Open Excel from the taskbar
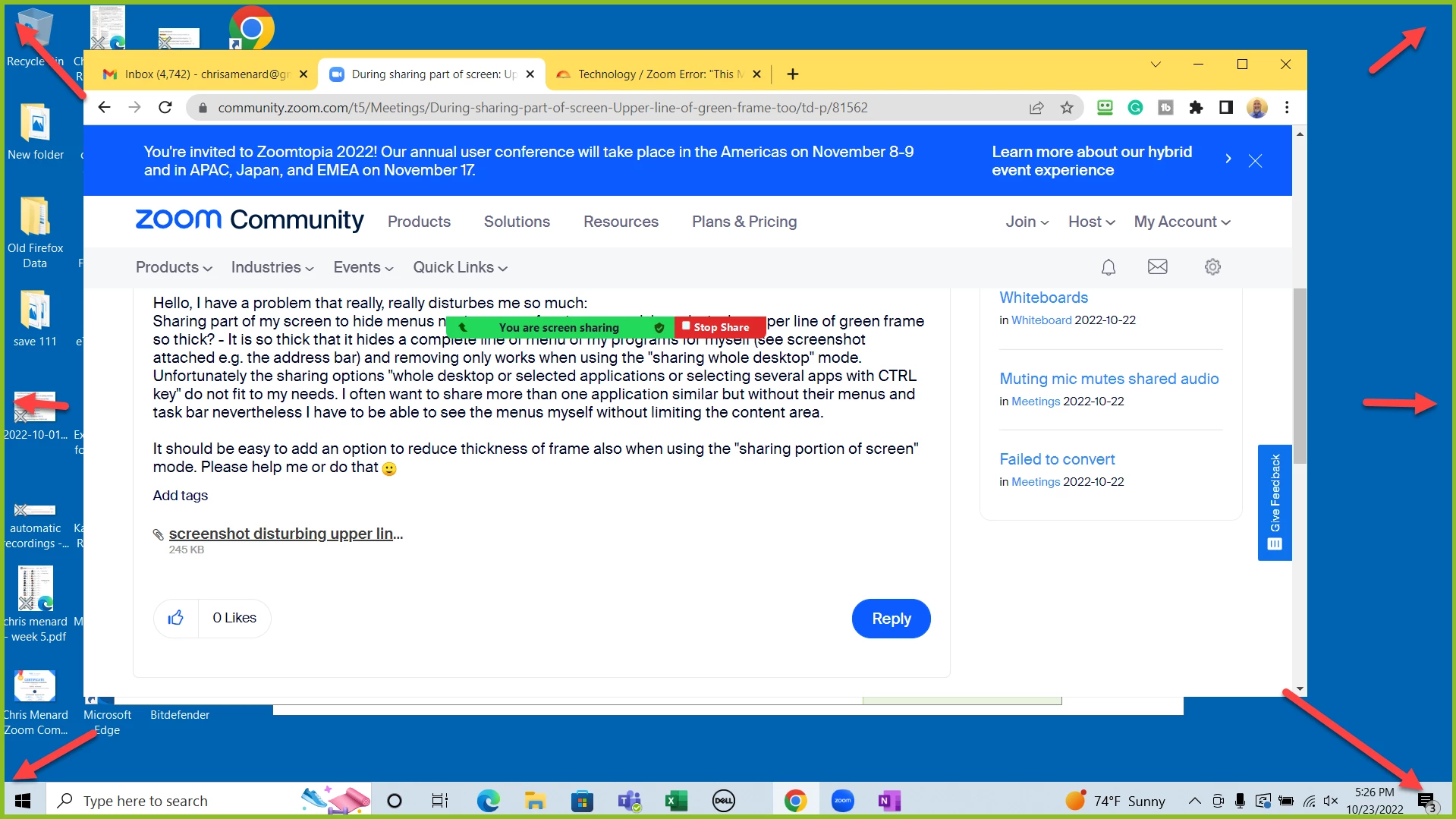The width and height of the screenshot is (1456, 819). (x=675, y=801)
